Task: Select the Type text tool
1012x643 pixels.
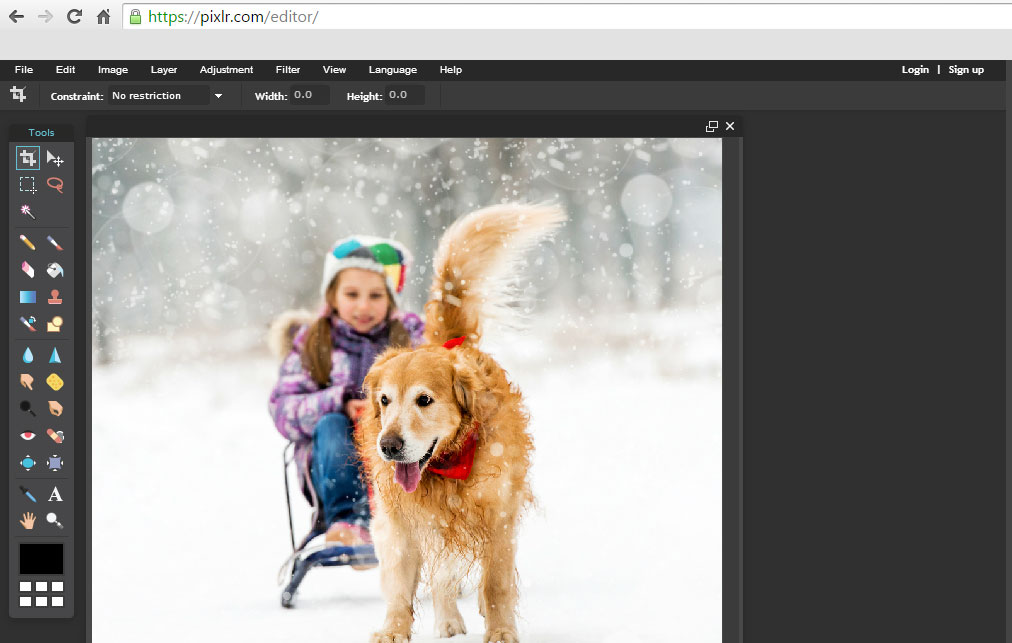Action: pos(55,494)
